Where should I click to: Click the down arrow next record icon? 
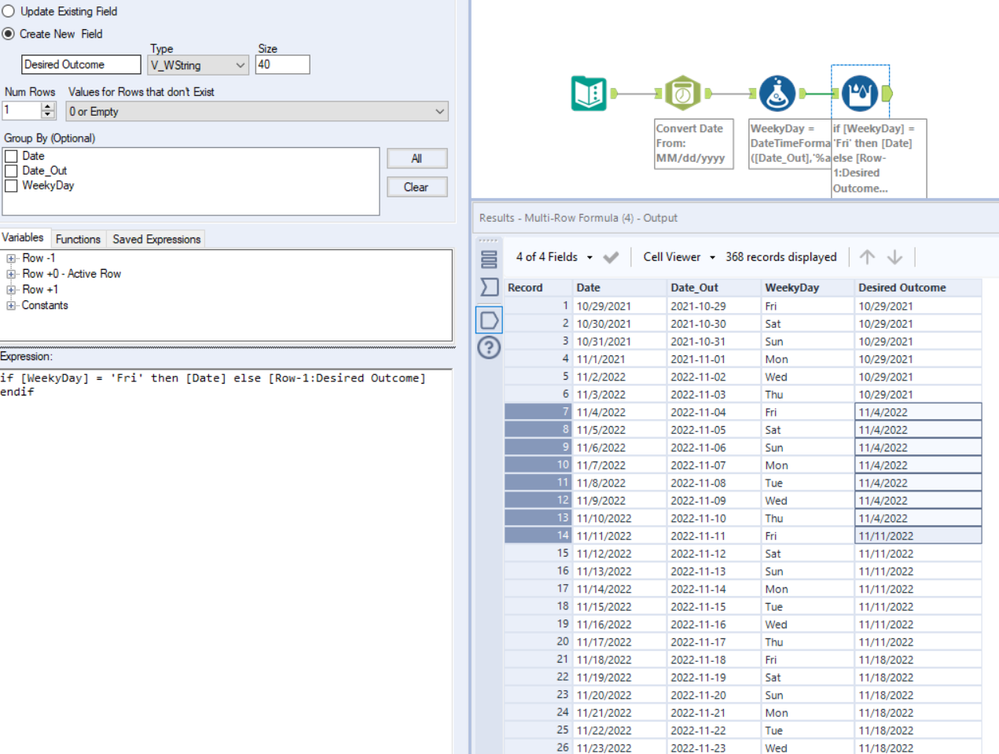coord(895,257)
